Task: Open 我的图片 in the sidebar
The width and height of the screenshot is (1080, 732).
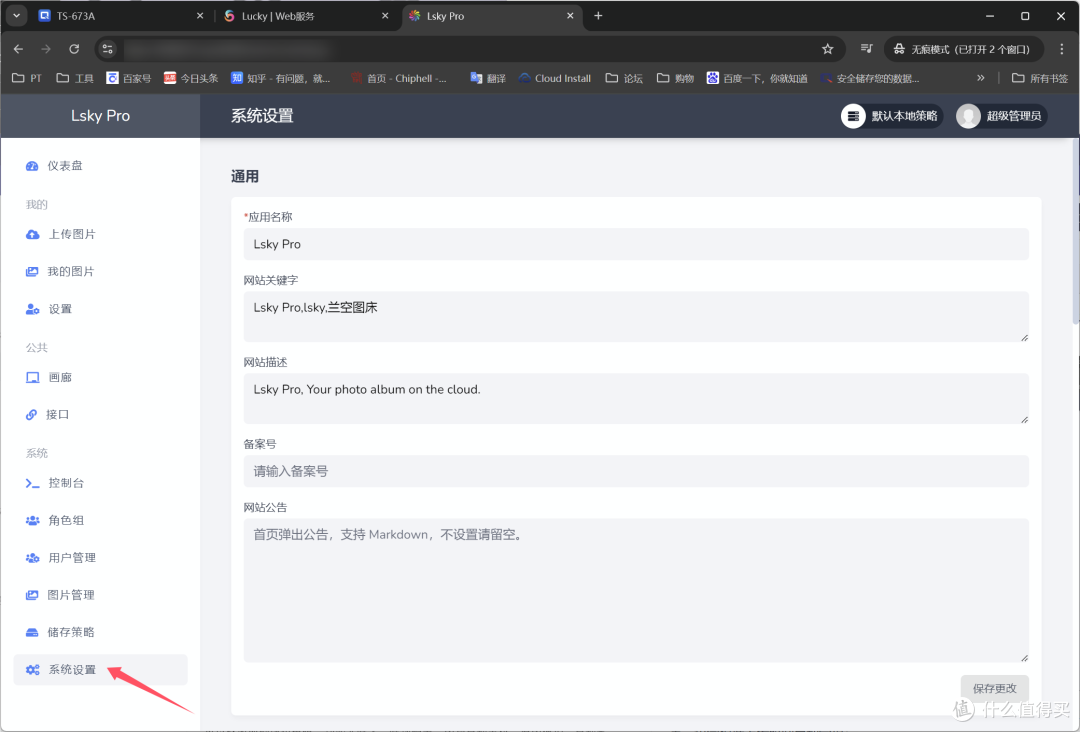Action: pos(101,272)
